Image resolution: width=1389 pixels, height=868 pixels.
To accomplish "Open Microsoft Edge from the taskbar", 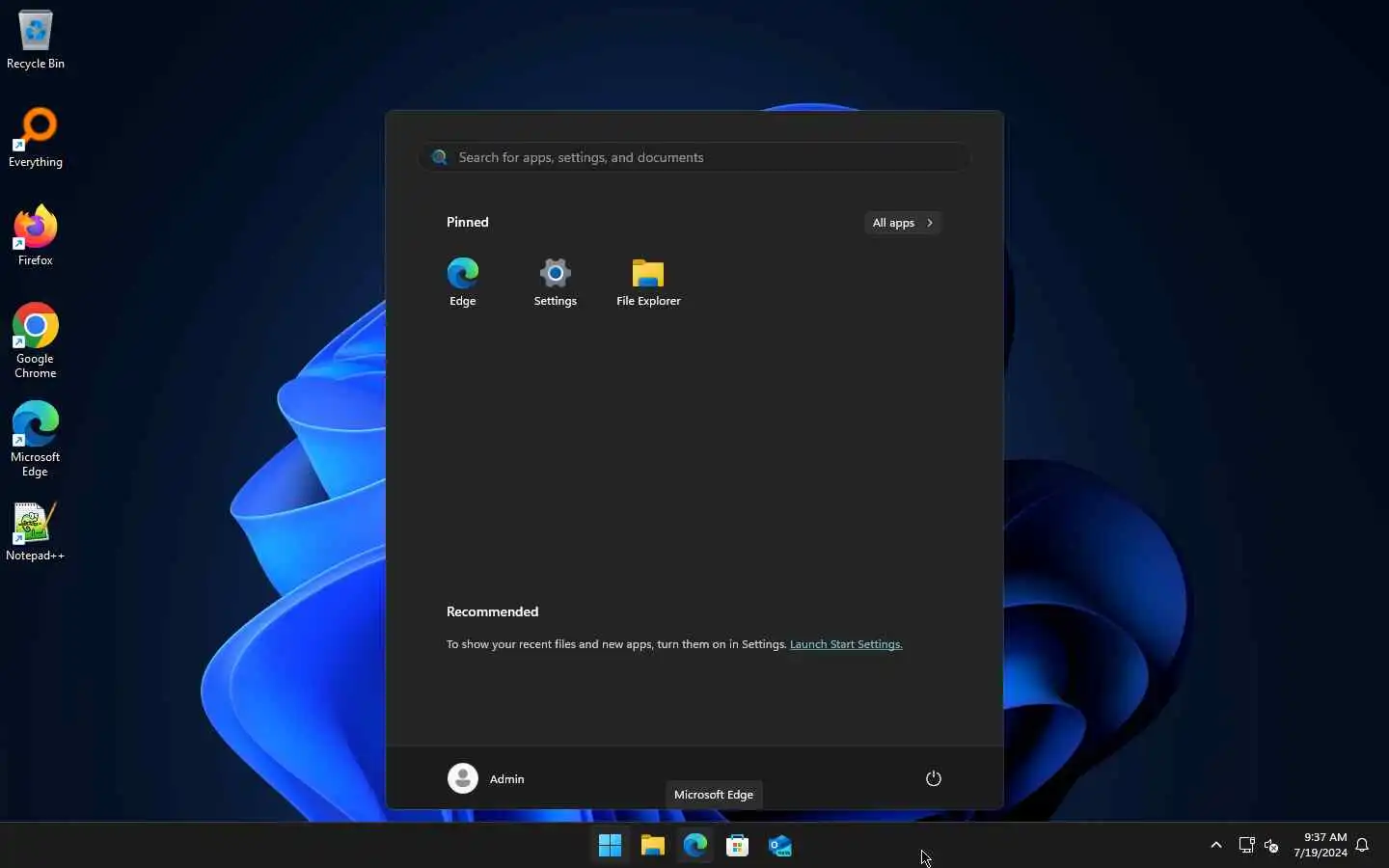I will point(695,846).
